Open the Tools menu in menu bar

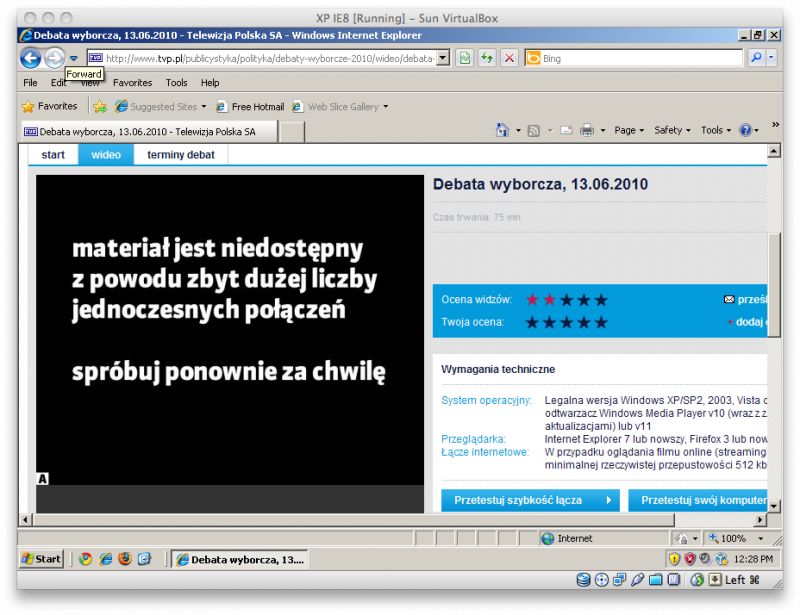click(x=176, y=83)
